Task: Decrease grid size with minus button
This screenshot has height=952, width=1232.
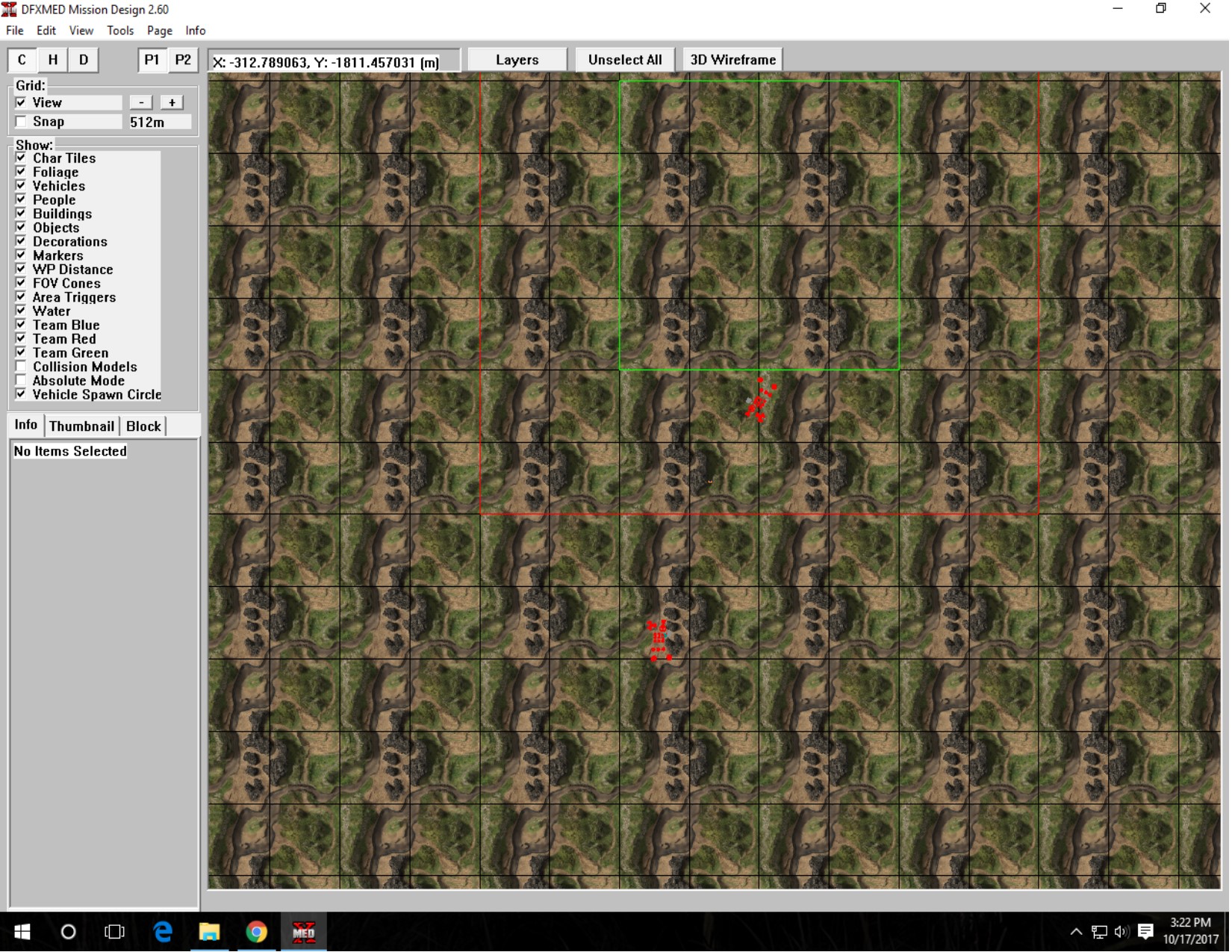Action: pyautogui.click(x=141, y=102)
